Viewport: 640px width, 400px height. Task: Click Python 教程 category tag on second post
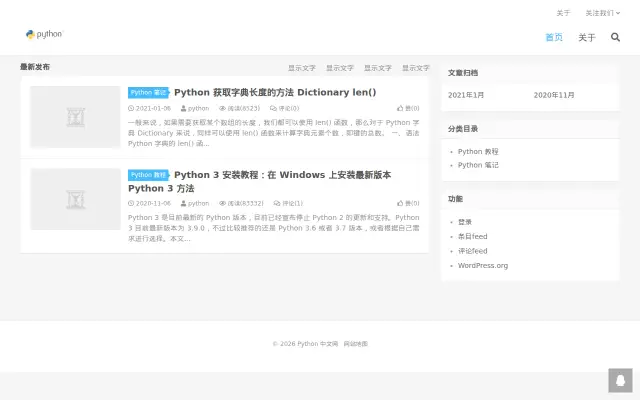(x=148, y=175)
